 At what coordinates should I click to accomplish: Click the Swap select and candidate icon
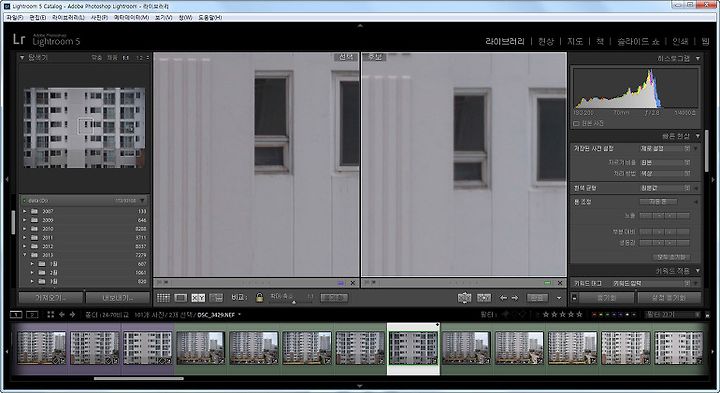(464, 298)
